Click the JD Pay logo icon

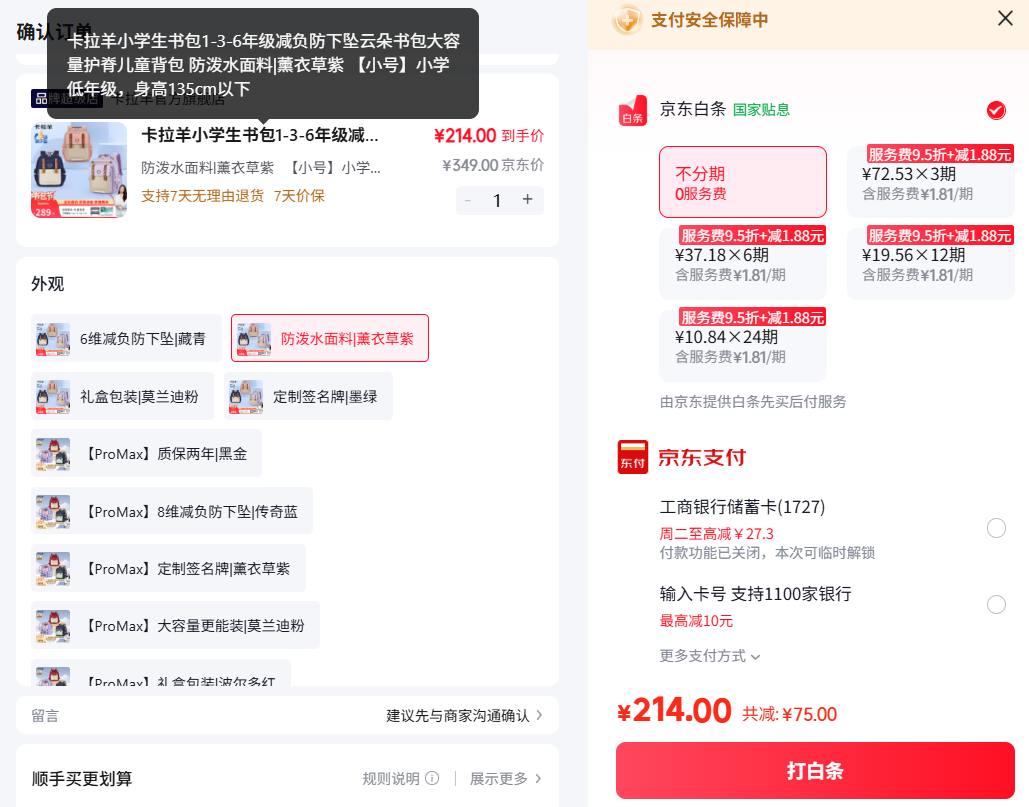pos(633,457)
